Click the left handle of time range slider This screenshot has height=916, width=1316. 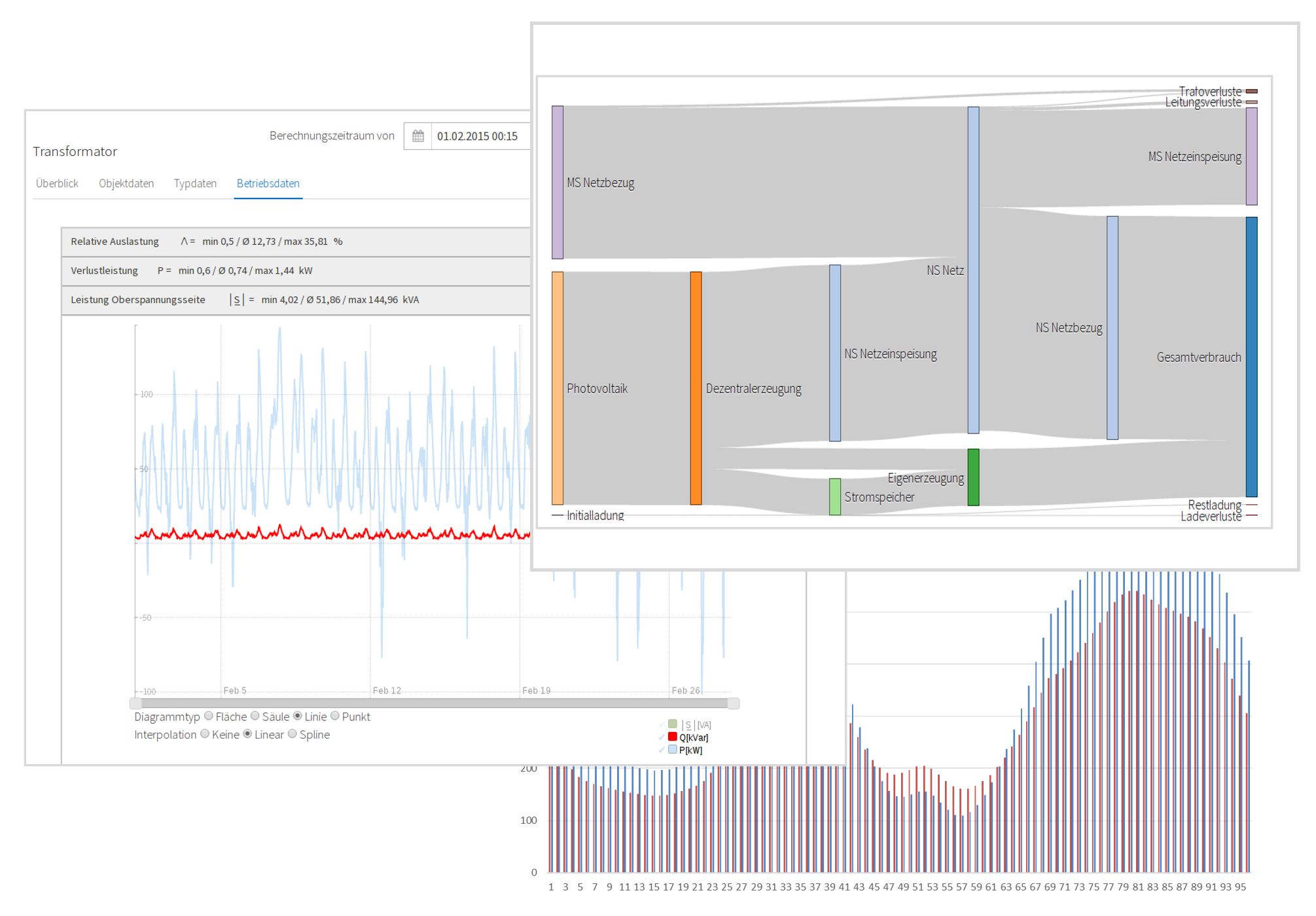click(135, 703)
